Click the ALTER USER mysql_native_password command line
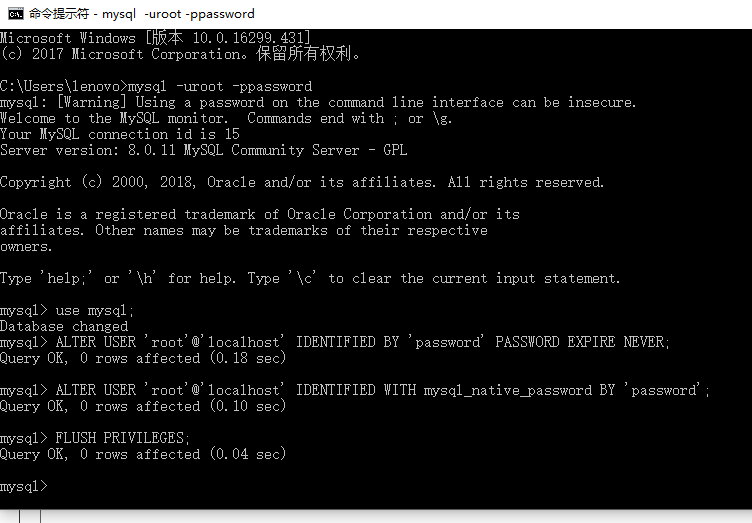 [355, 390]
